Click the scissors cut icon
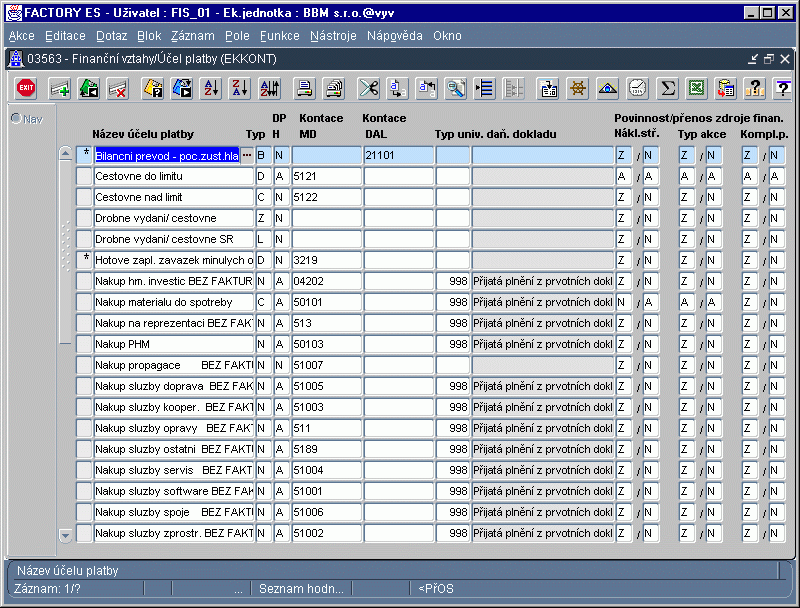This screenshot has height=608, width=800. click(x=369, y=88)
